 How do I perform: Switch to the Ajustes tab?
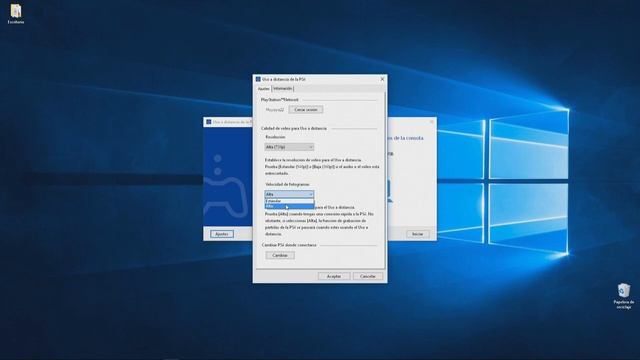[x=264, y=89]
